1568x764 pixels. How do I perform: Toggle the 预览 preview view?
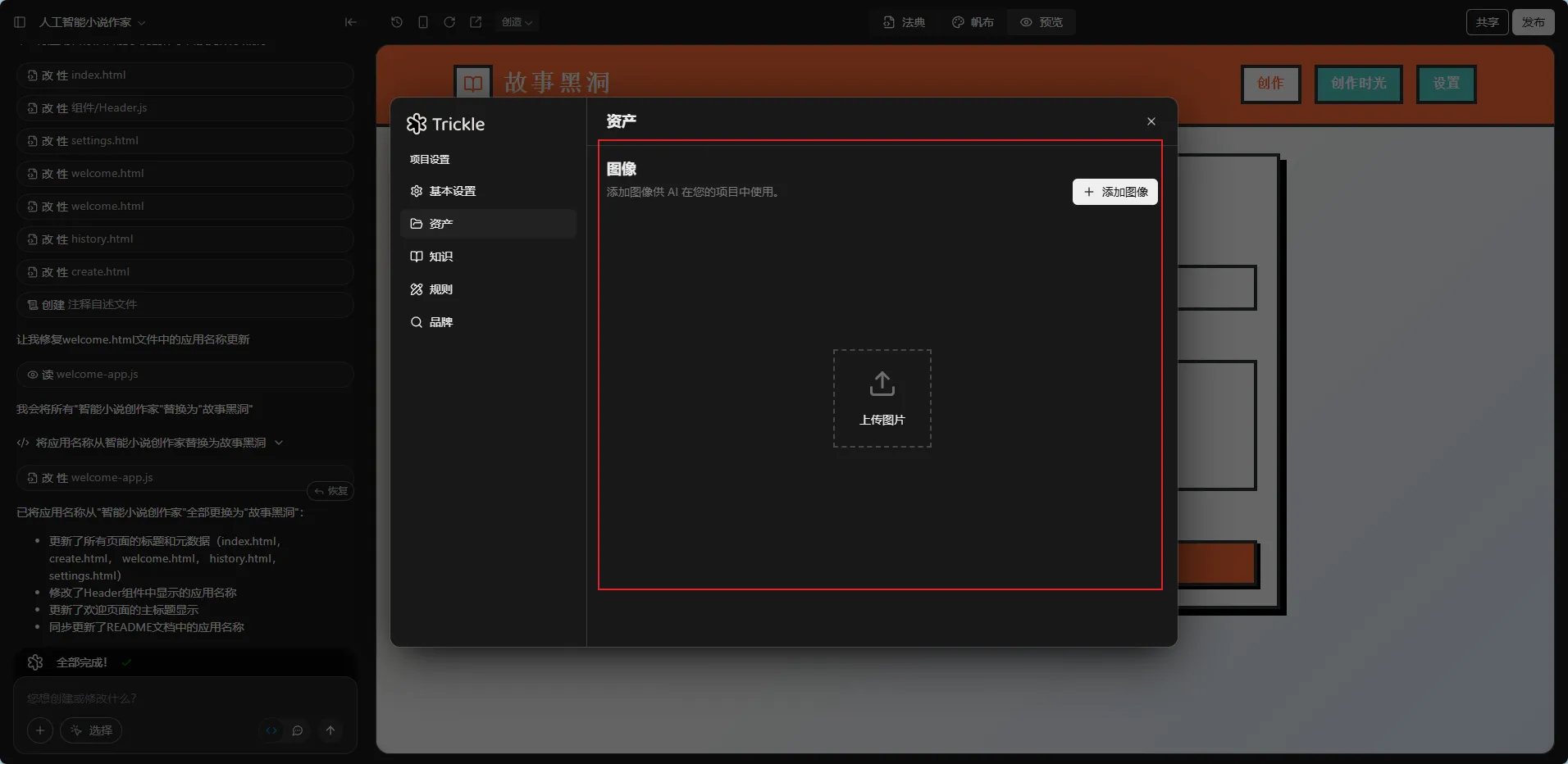tap(1042, 22)
